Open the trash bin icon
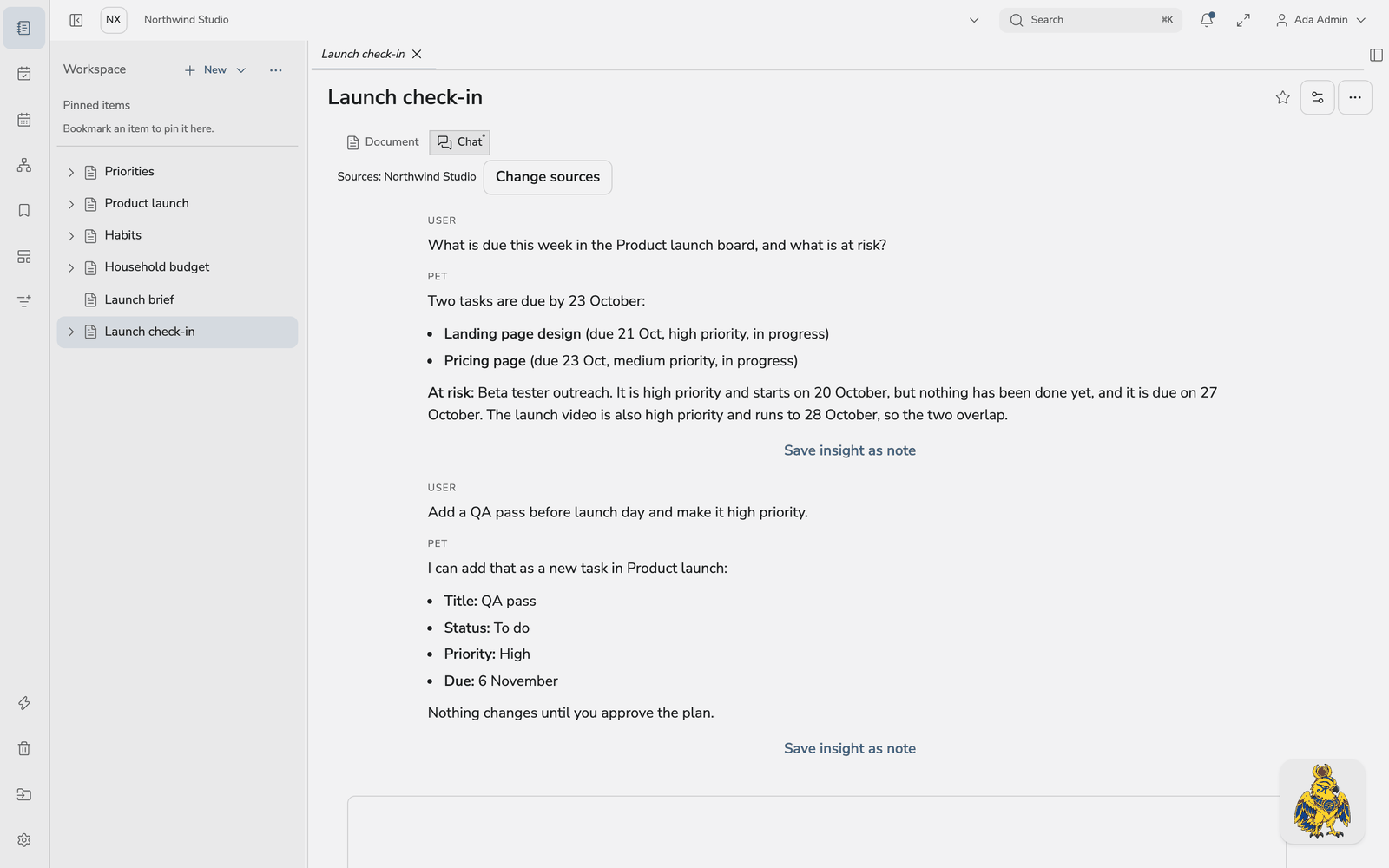Image resolution: width=1389 pixels, height=868 pixels. pyautogui.click(x=24, y=748)
